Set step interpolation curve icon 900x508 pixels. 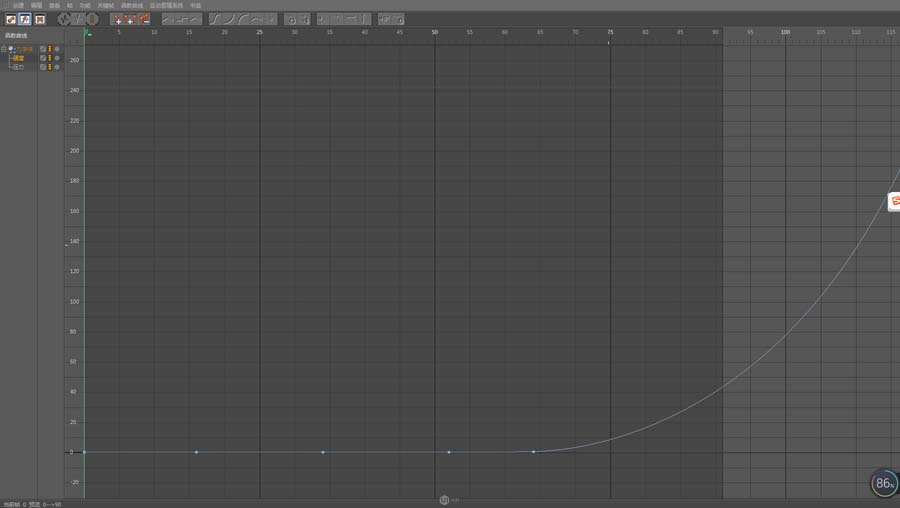[182, 19]
